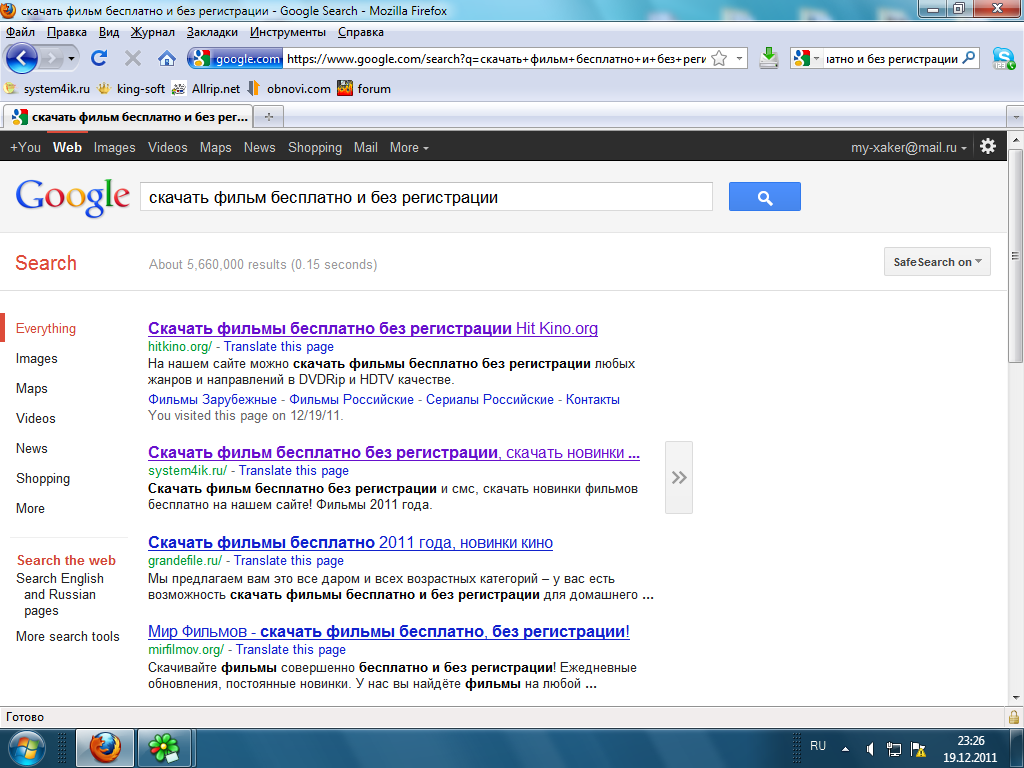Open the forum bookmark
The image size is (1024, 768).
click(364, 89)
